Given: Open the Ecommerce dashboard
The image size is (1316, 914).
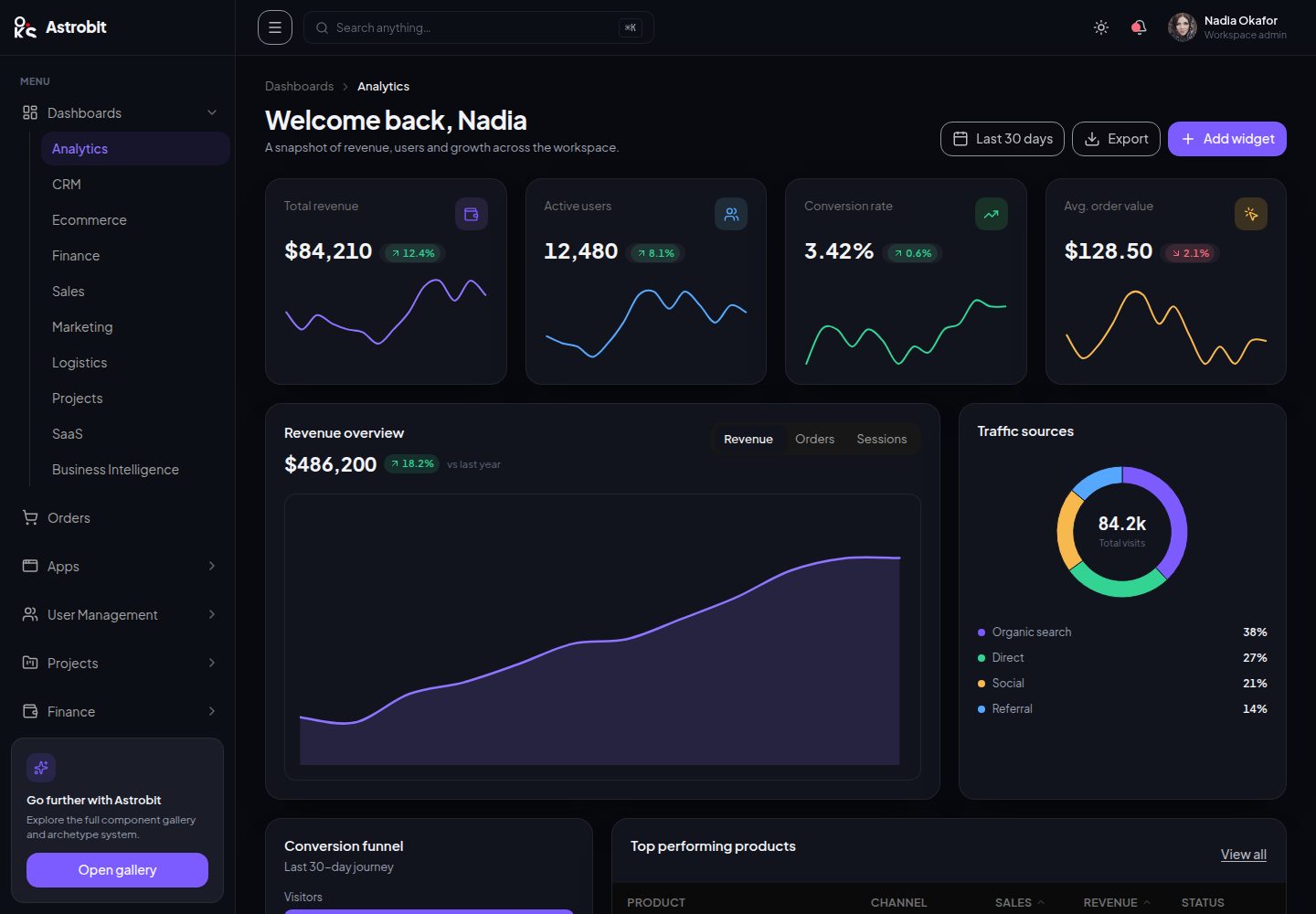Looking at the screenshot, I should click(x=135, y=219).
